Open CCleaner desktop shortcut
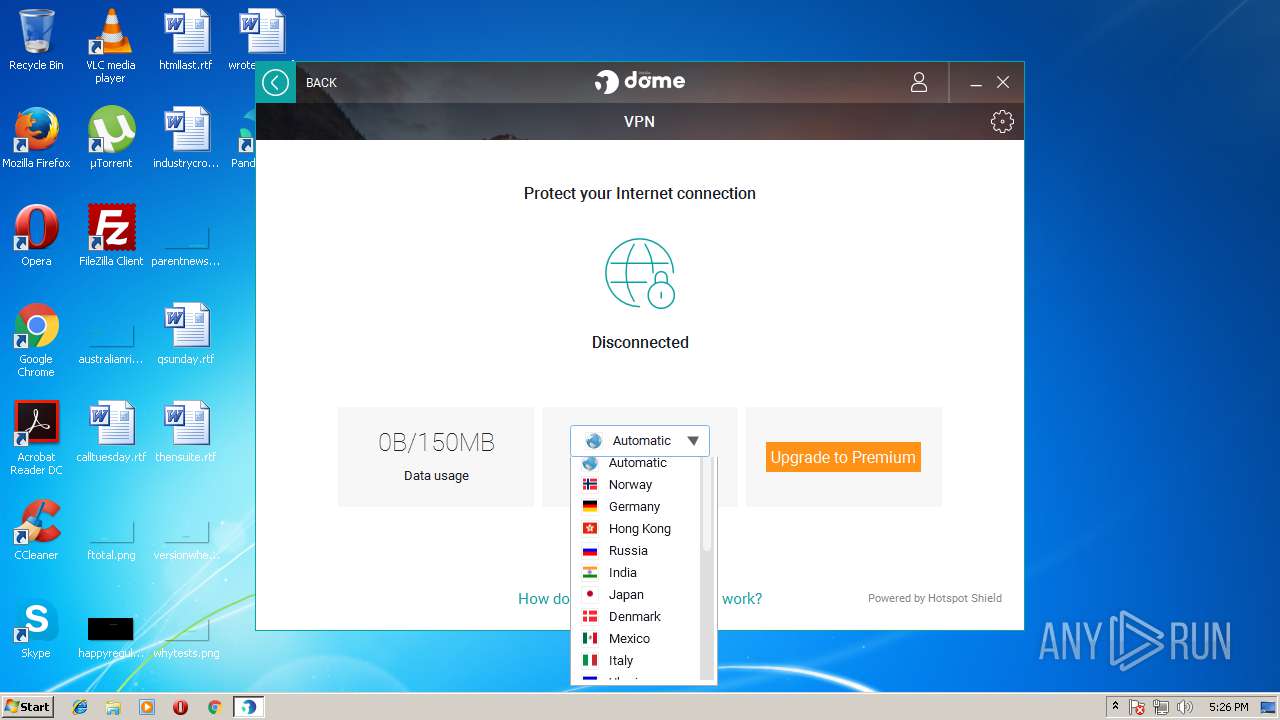The height and width of the screenshot is (720, 1280). [36, 530]
